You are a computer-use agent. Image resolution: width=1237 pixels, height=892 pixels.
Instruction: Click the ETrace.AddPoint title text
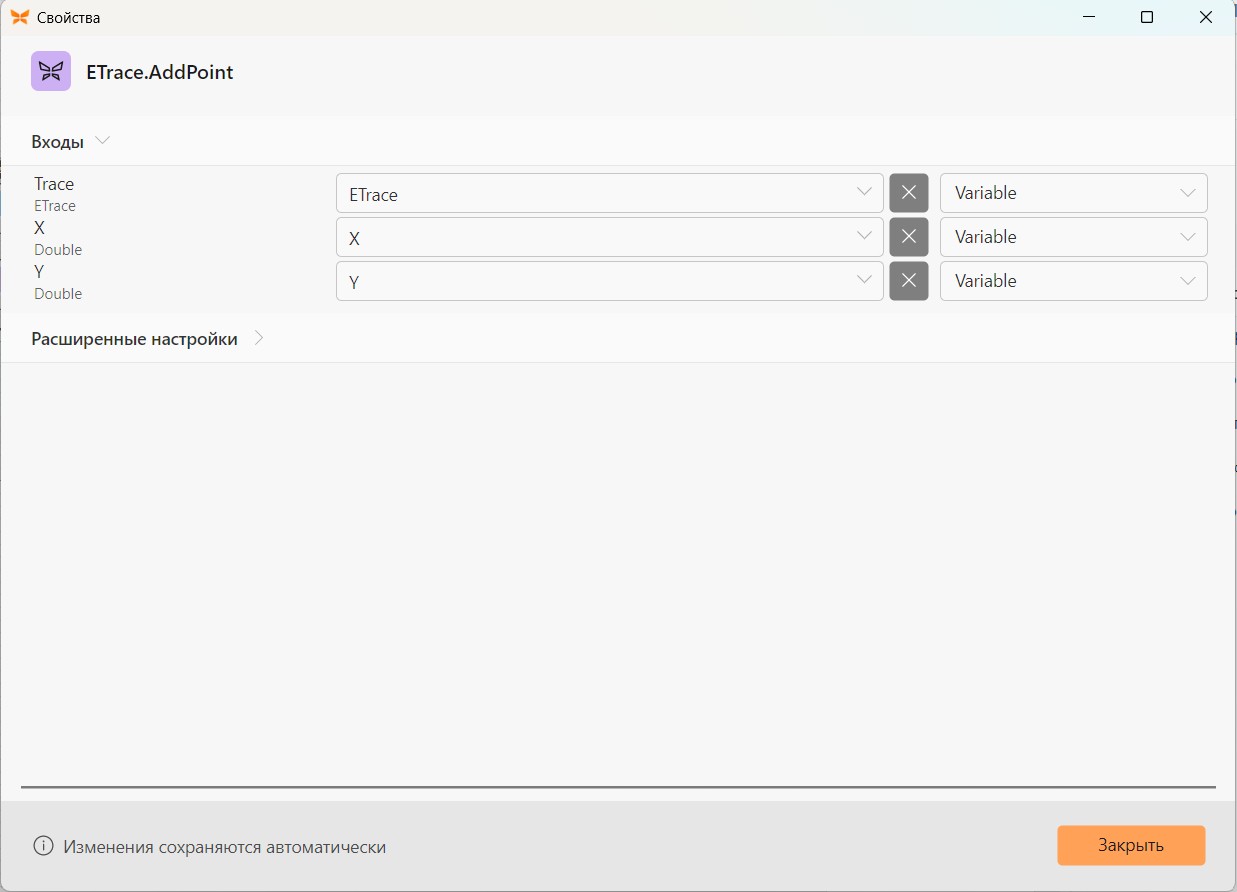tap(160, 72)
